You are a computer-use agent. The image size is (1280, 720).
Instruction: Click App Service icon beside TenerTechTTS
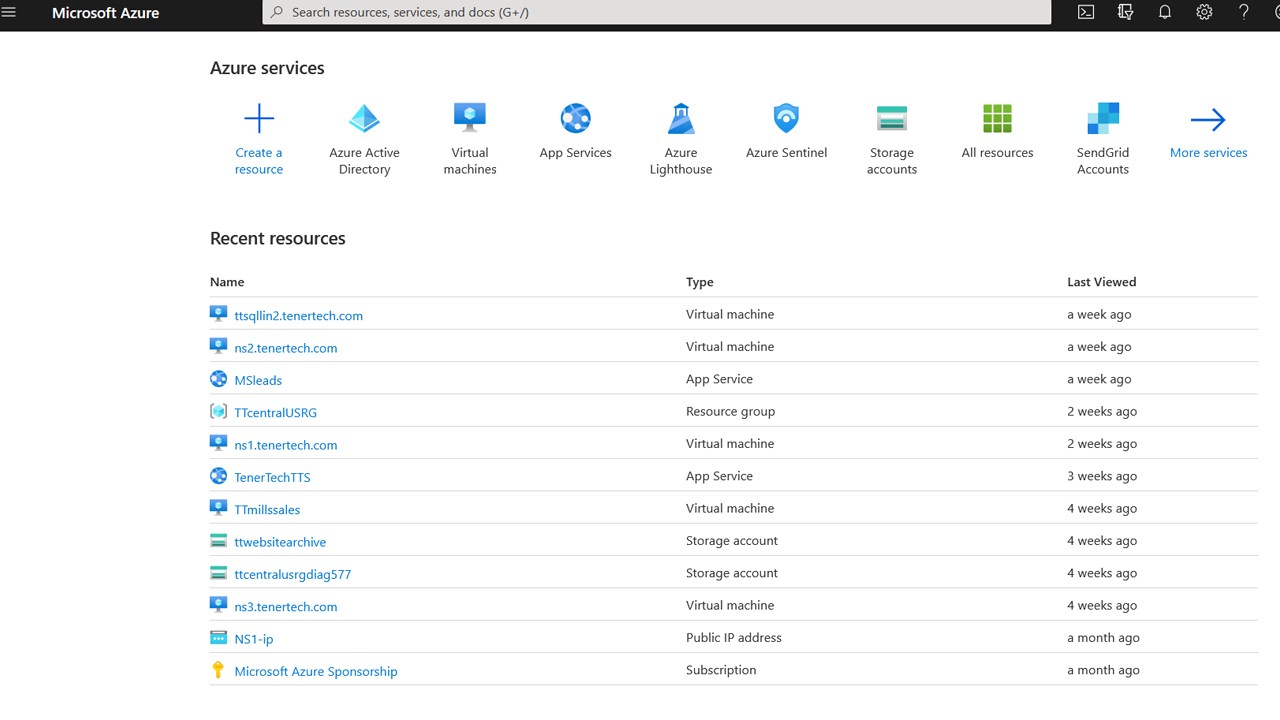[x=218, y=476]
